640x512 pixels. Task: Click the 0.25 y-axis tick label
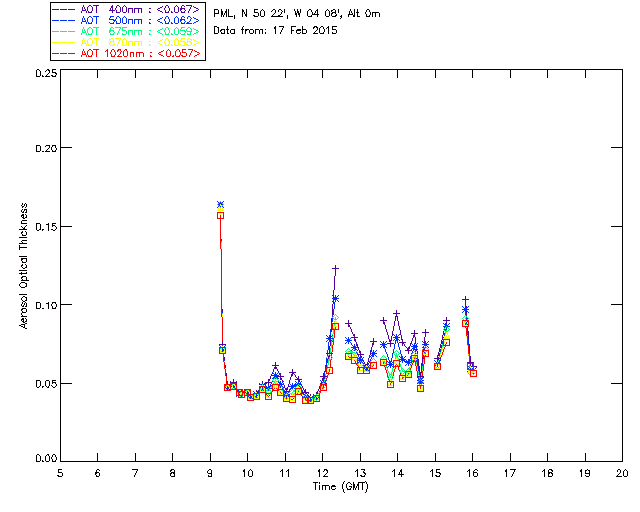click(47, 73)
